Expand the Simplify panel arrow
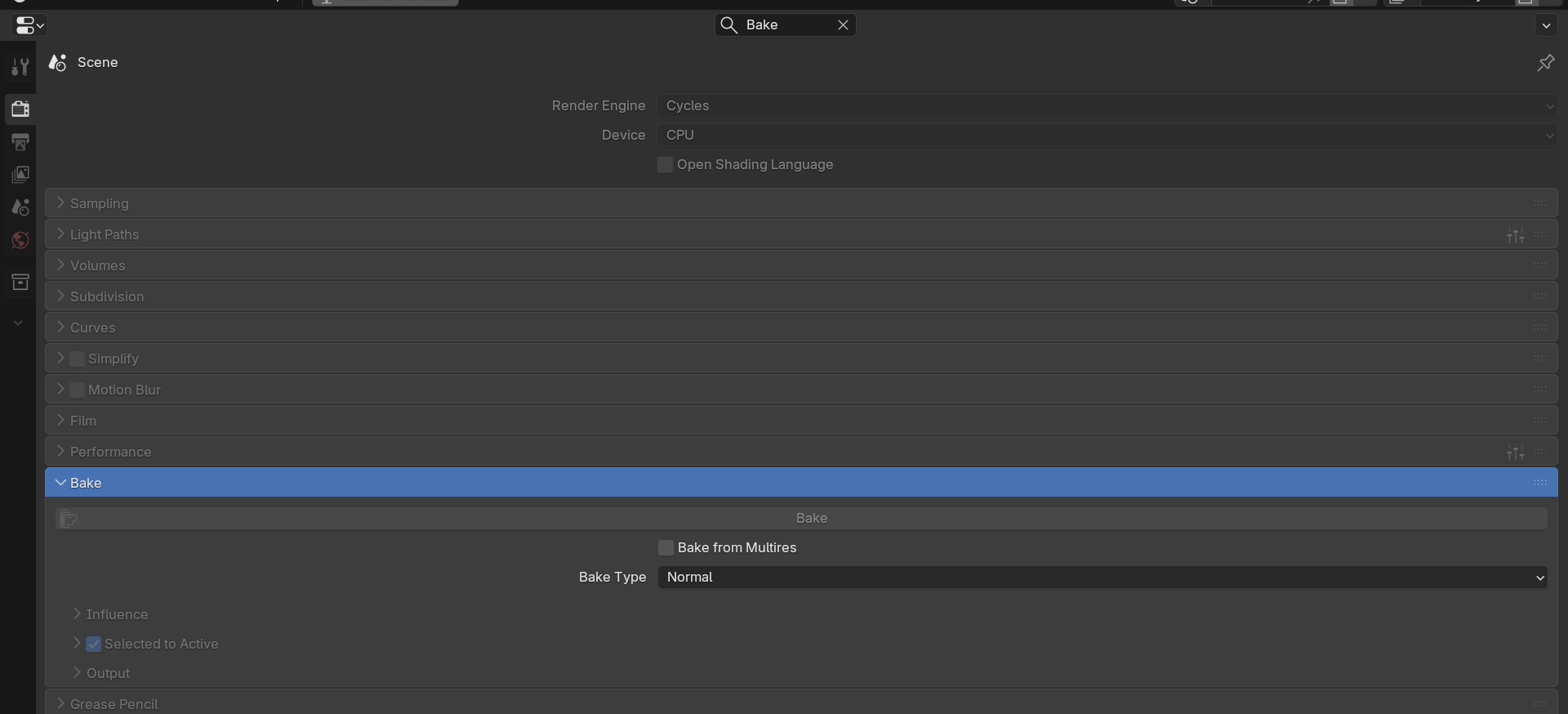 point(60,359)
